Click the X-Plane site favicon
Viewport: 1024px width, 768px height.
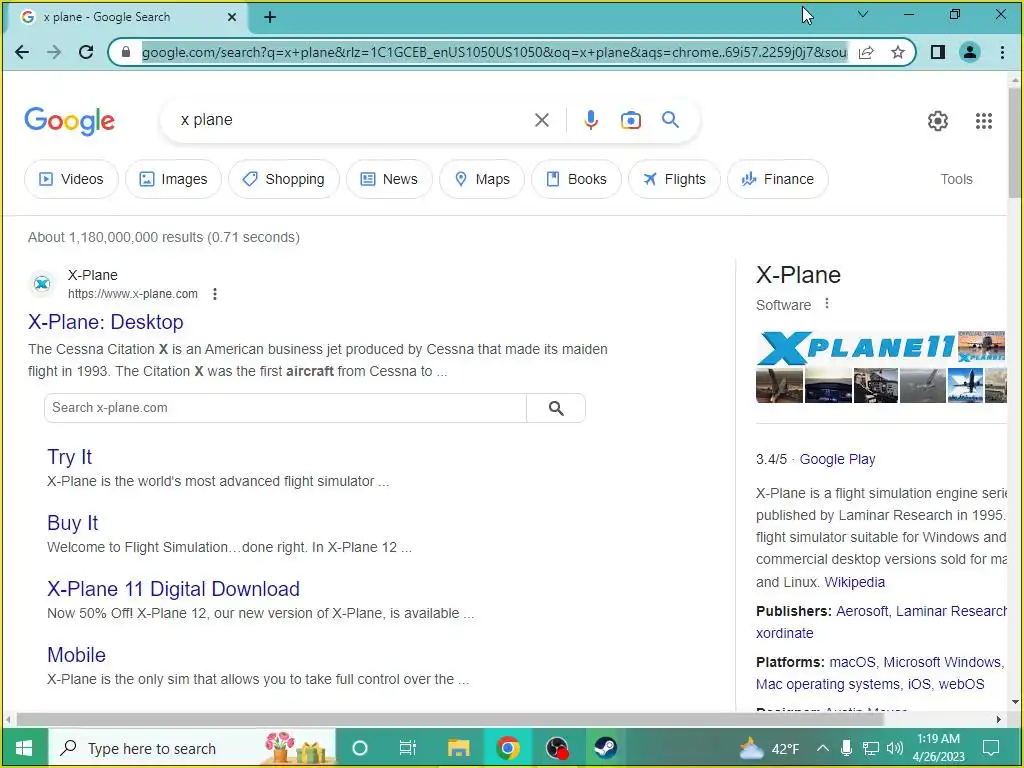[42, 284]
